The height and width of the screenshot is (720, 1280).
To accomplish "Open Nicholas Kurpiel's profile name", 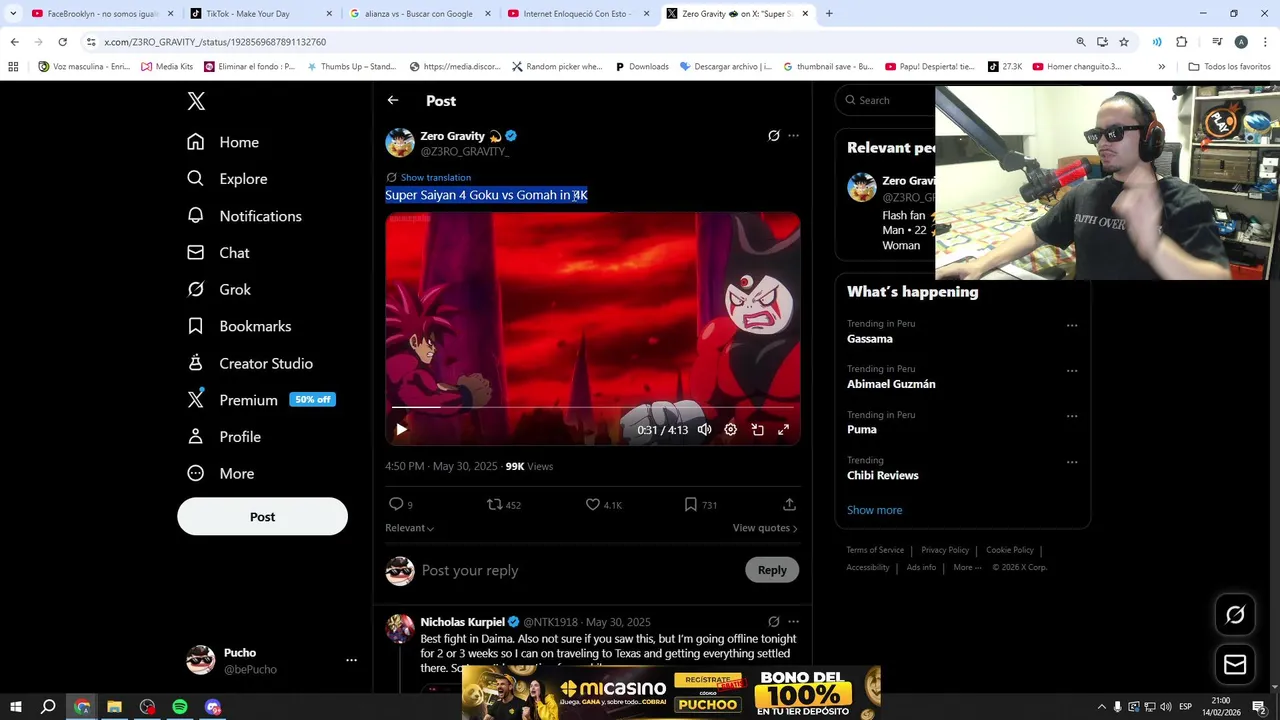I will 462,622.
